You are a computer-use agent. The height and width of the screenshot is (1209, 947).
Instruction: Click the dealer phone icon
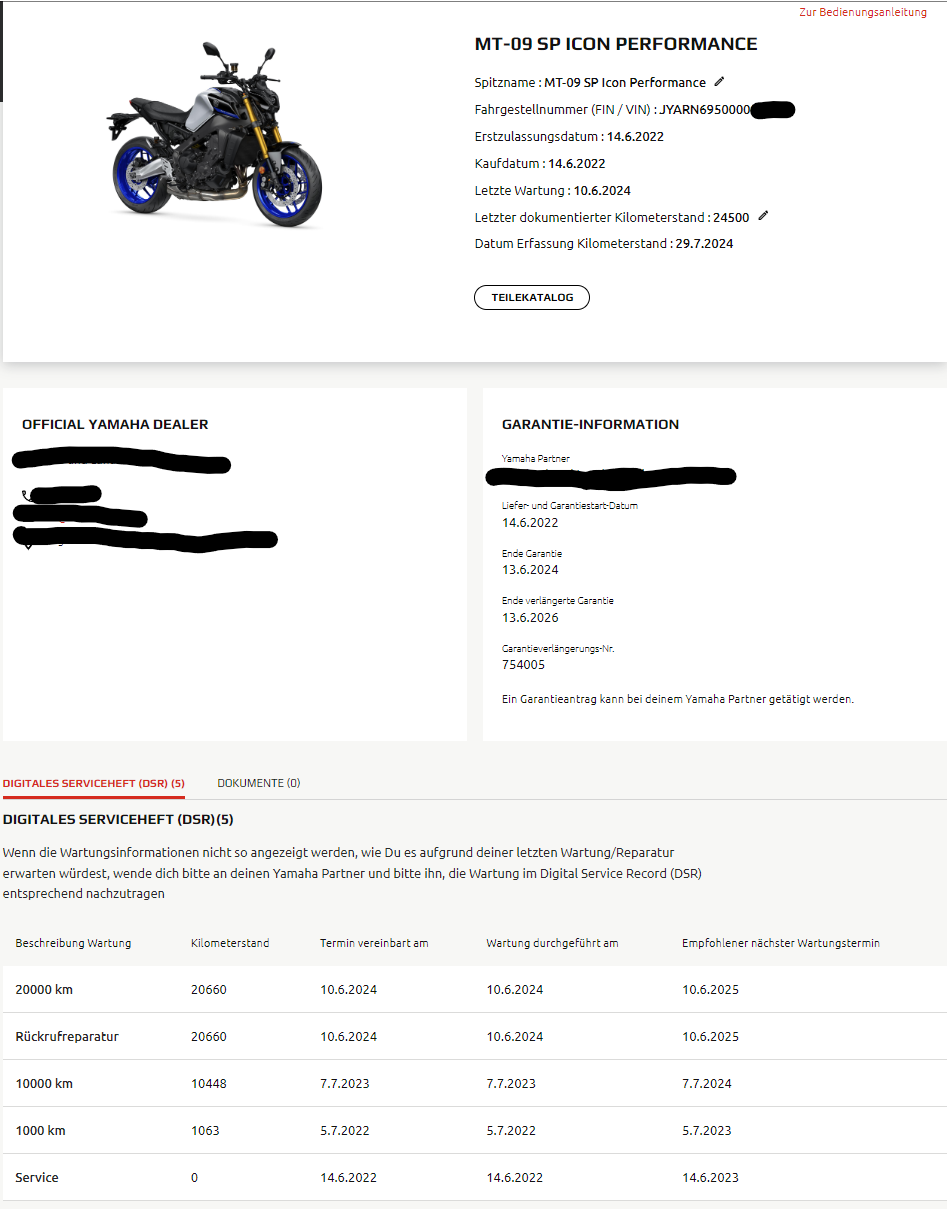[26, 494]
